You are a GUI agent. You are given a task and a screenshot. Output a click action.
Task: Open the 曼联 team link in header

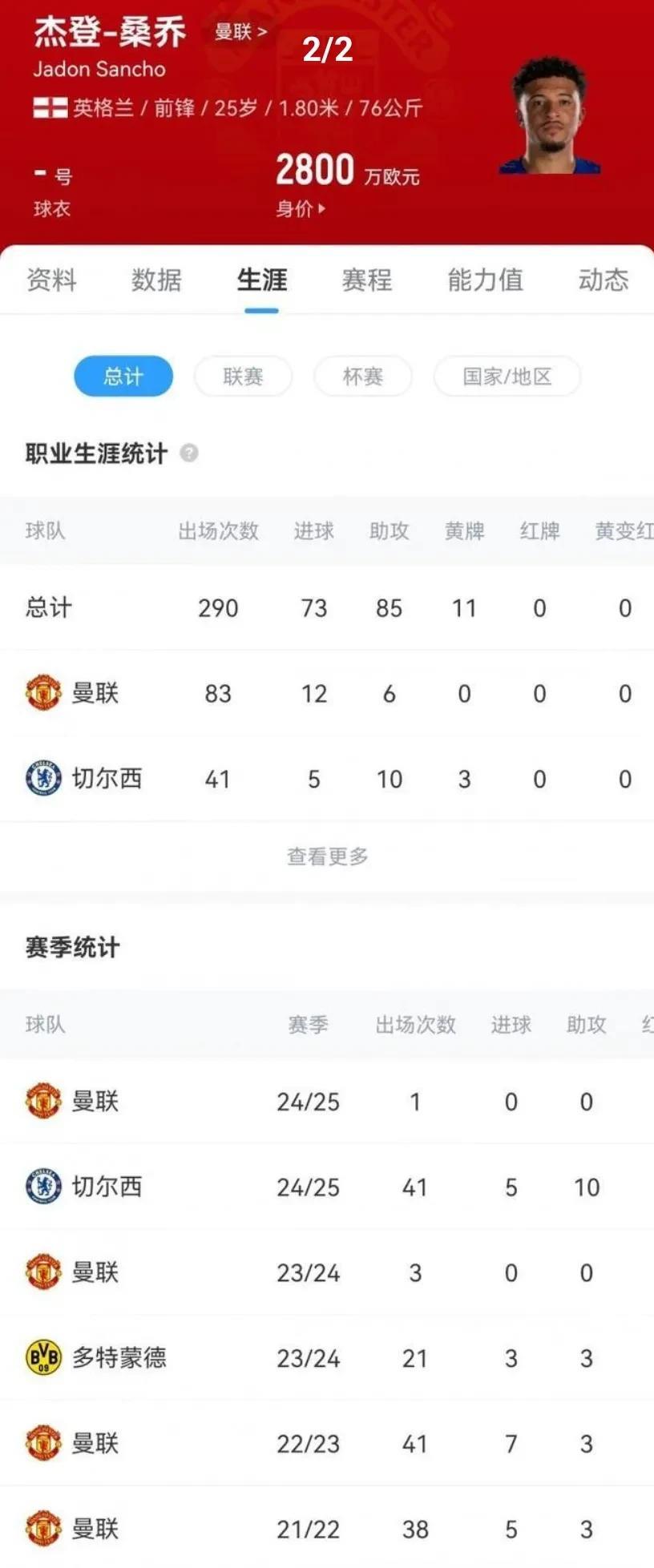(240, 32)
